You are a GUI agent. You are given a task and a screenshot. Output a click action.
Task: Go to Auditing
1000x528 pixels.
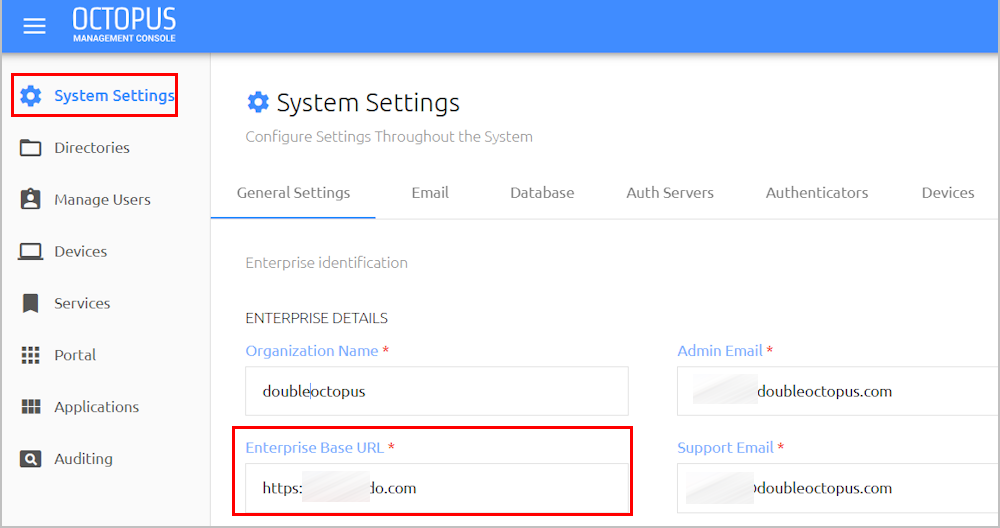click(x=83, y=458)
